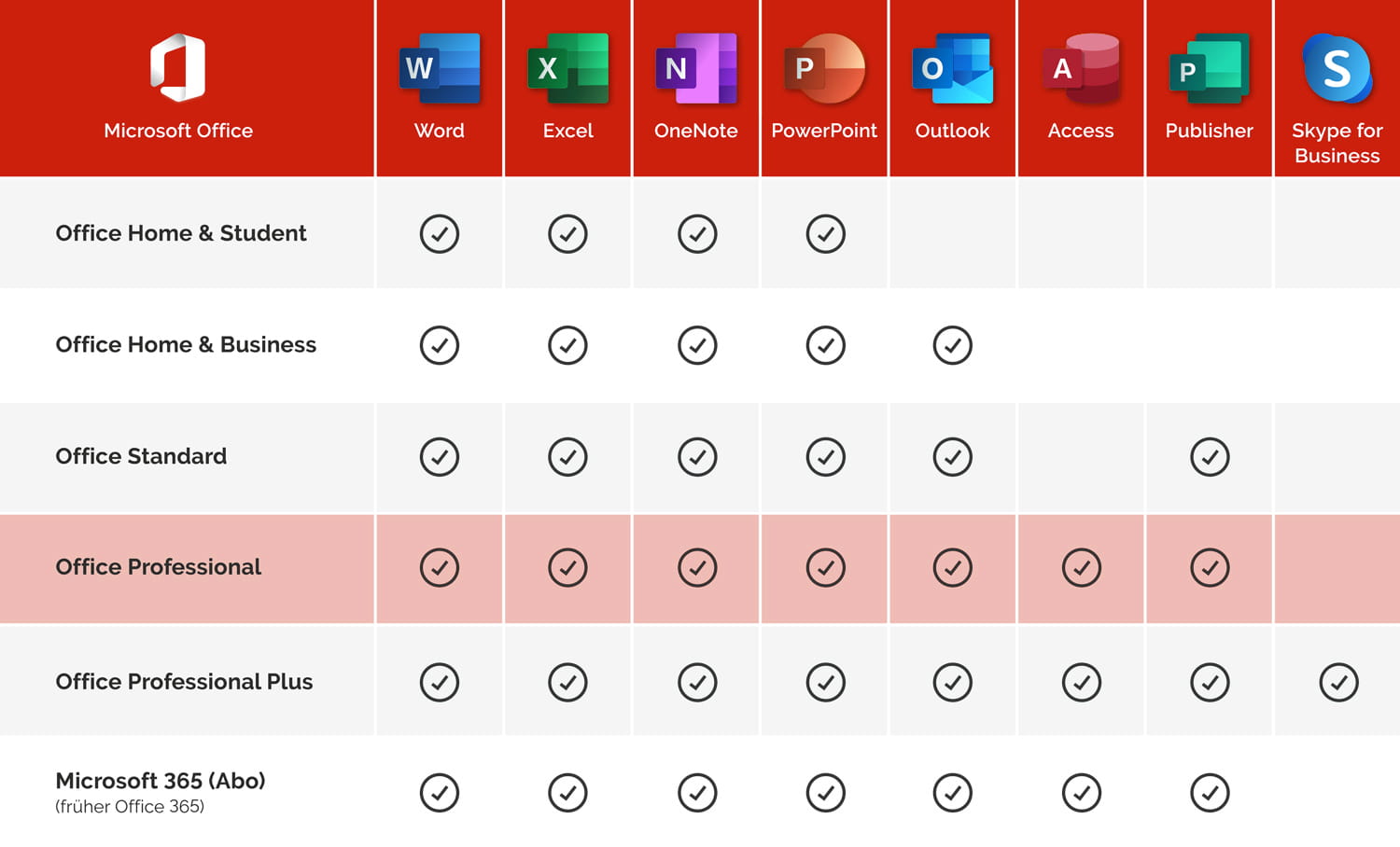The height and width of the screenshot is (847, 1400).
Task: Click the Office Standard row label
Action: pyautogui.click(x=141, y=456)
